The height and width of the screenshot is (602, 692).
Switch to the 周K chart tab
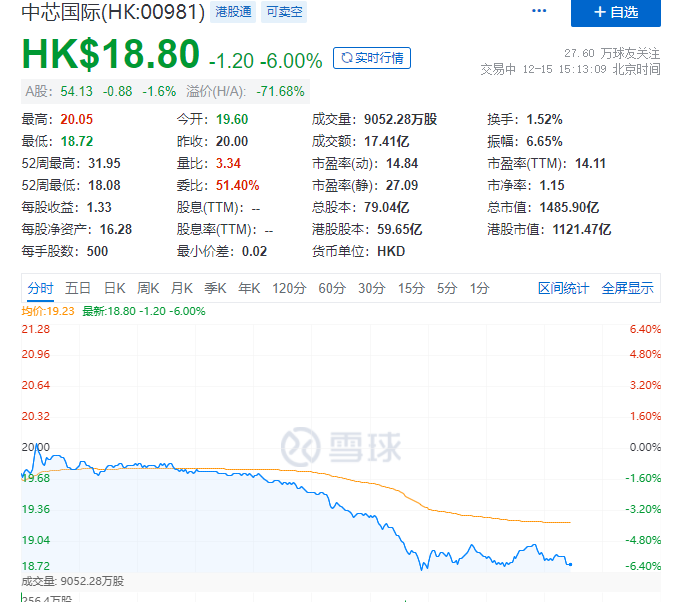148,288
